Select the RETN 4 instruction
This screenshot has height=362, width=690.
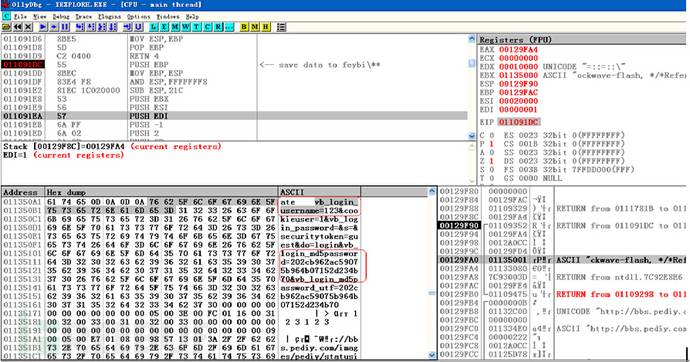[144, 56]
